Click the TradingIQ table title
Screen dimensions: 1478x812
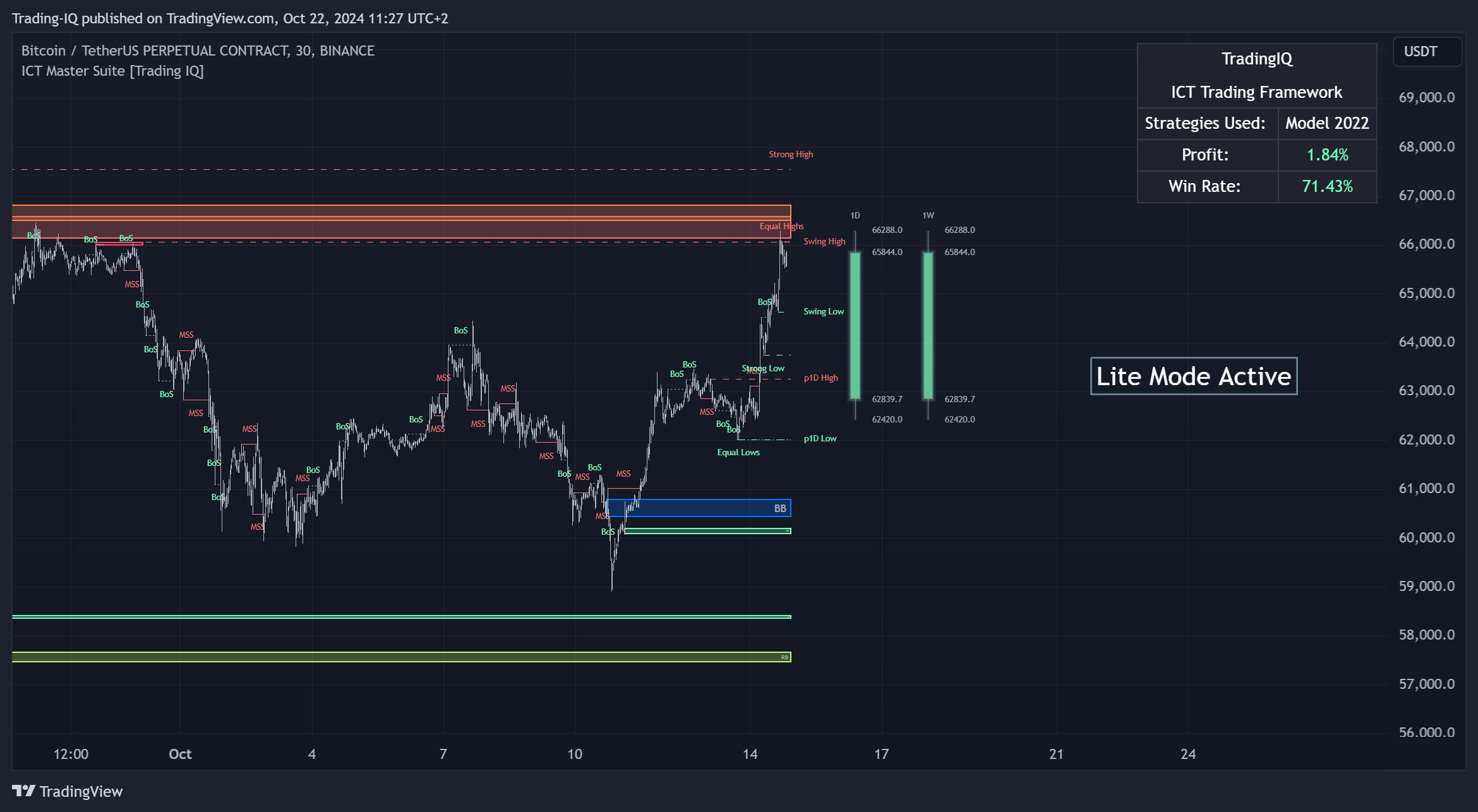(1256, 59)
